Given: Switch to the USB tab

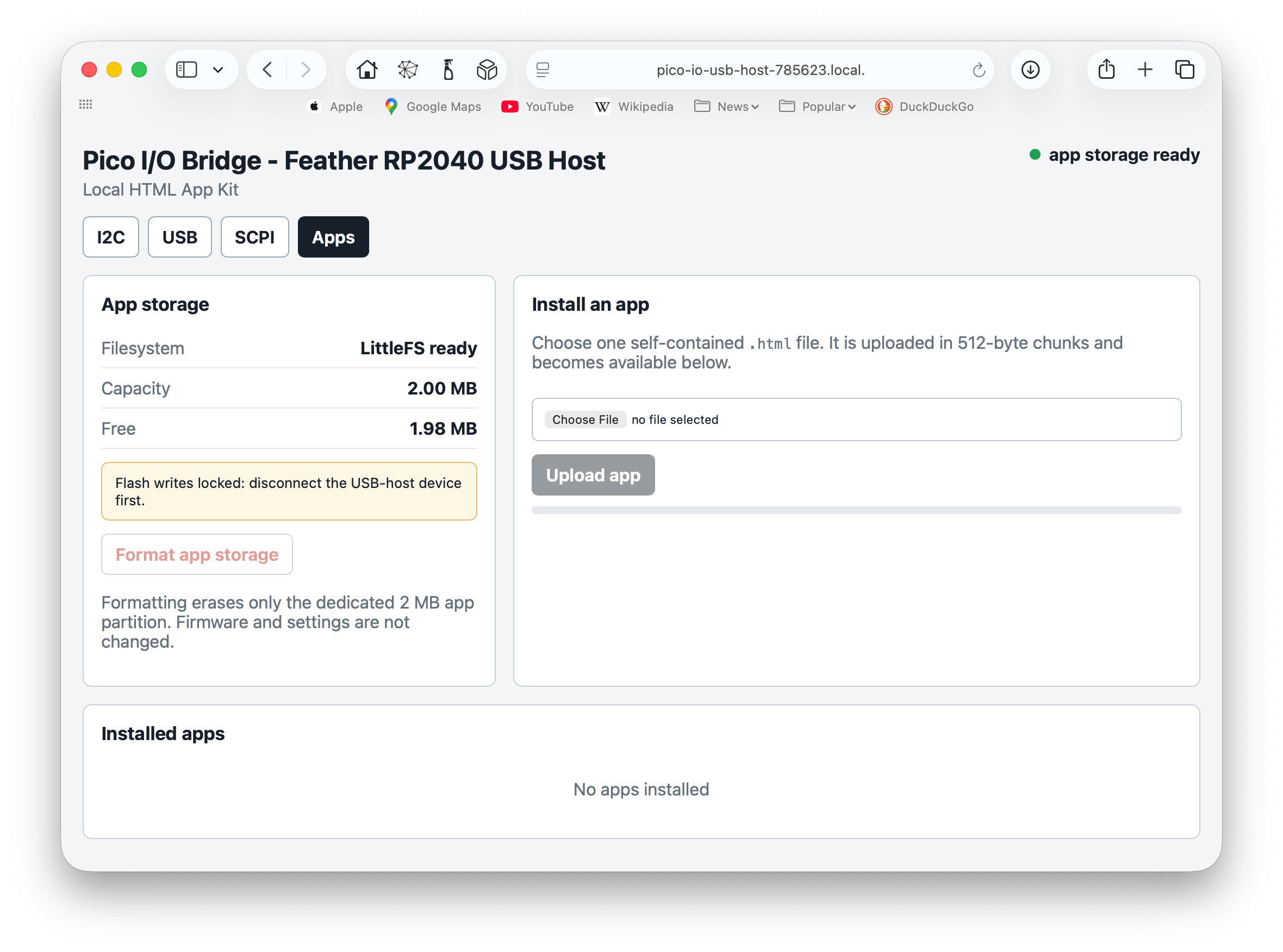Looking at the screenshot, I should (x=180, y=237).
